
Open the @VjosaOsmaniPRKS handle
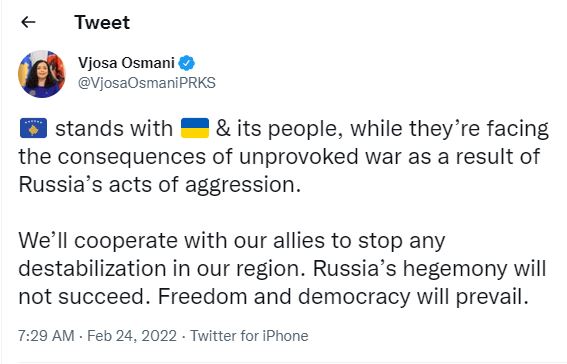(x=147, y=83)
